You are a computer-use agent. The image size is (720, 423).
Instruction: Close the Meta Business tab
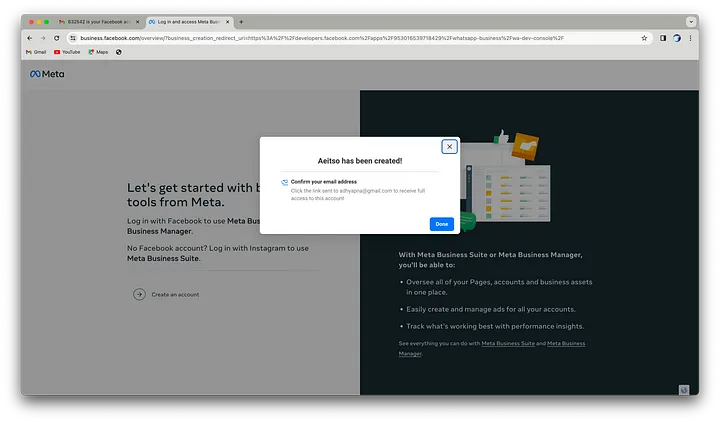click(x=227, y=22)
